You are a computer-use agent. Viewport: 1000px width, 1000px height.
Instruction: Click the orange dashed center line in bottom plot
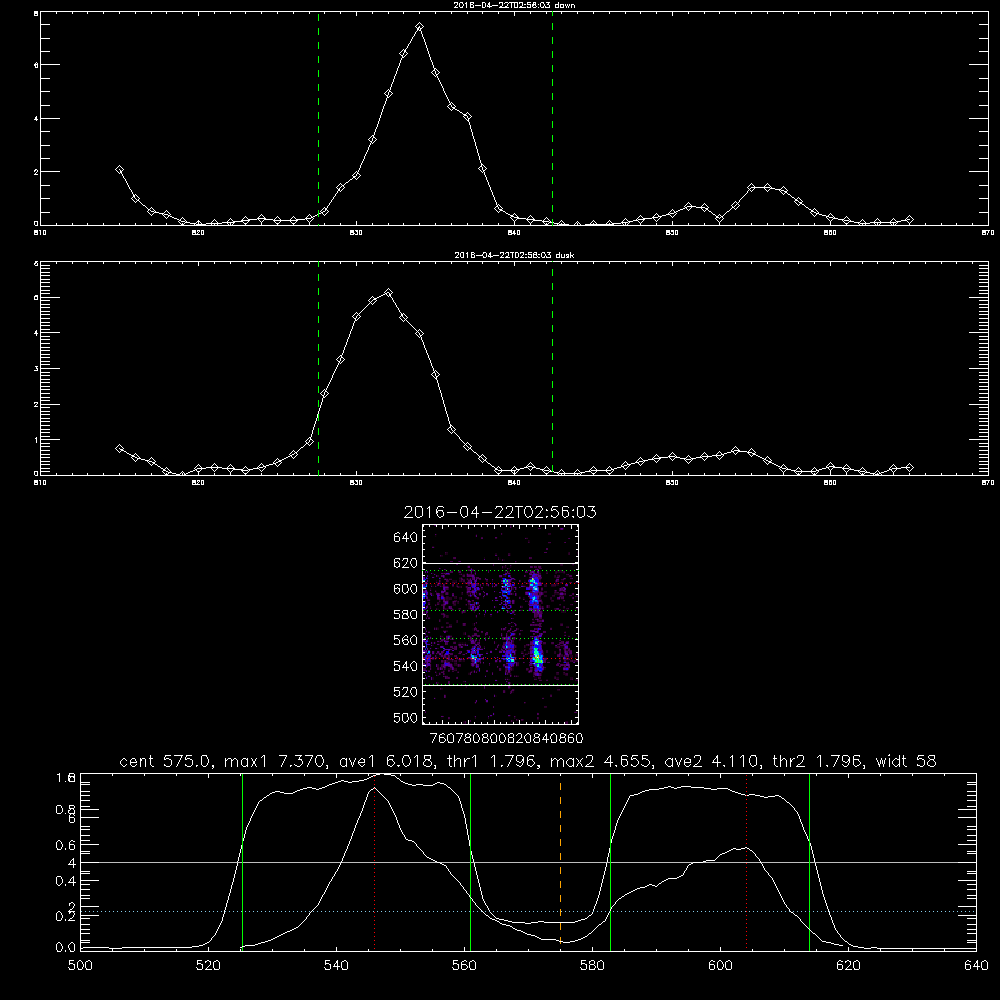tap(560, 861)
